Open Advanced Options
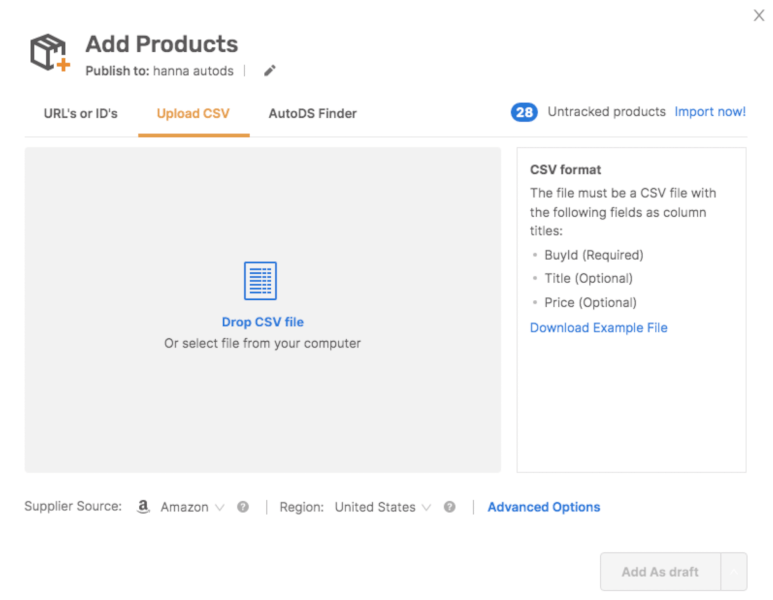This screenshot has height=600, width=773. click(544, 507)
